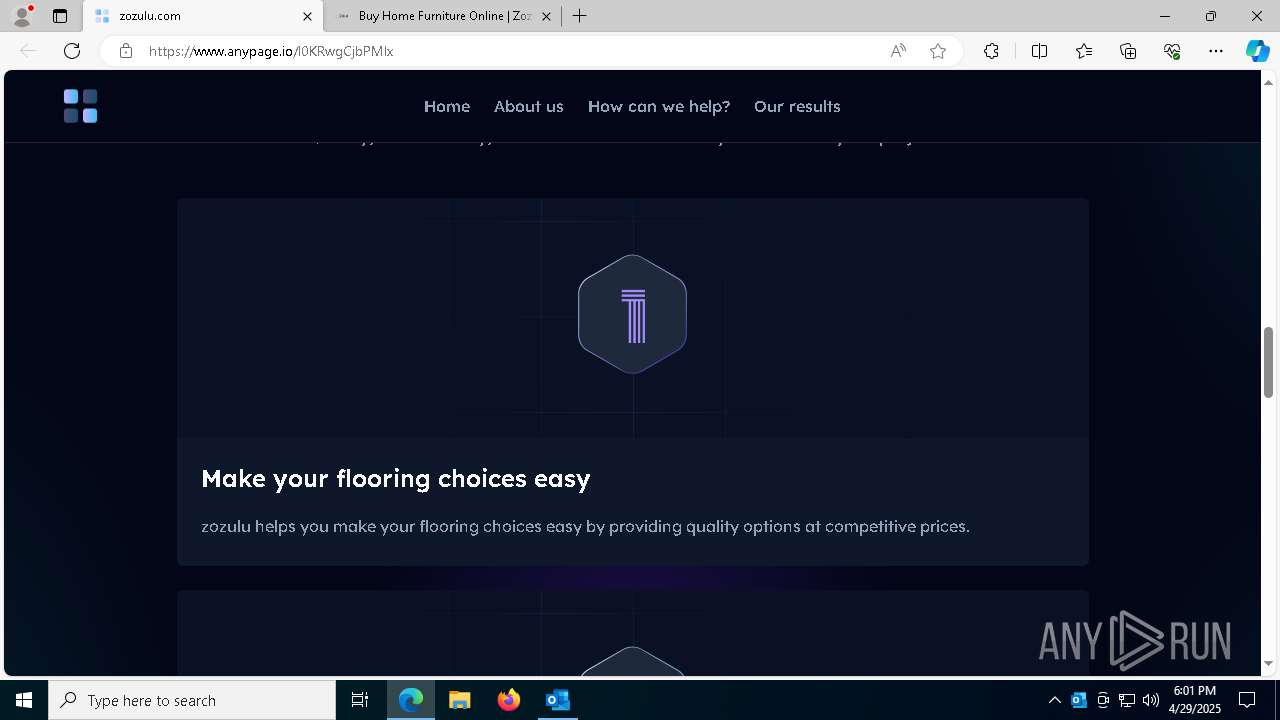
Task: Open Task View on taskbar
Action: [360, 700]
